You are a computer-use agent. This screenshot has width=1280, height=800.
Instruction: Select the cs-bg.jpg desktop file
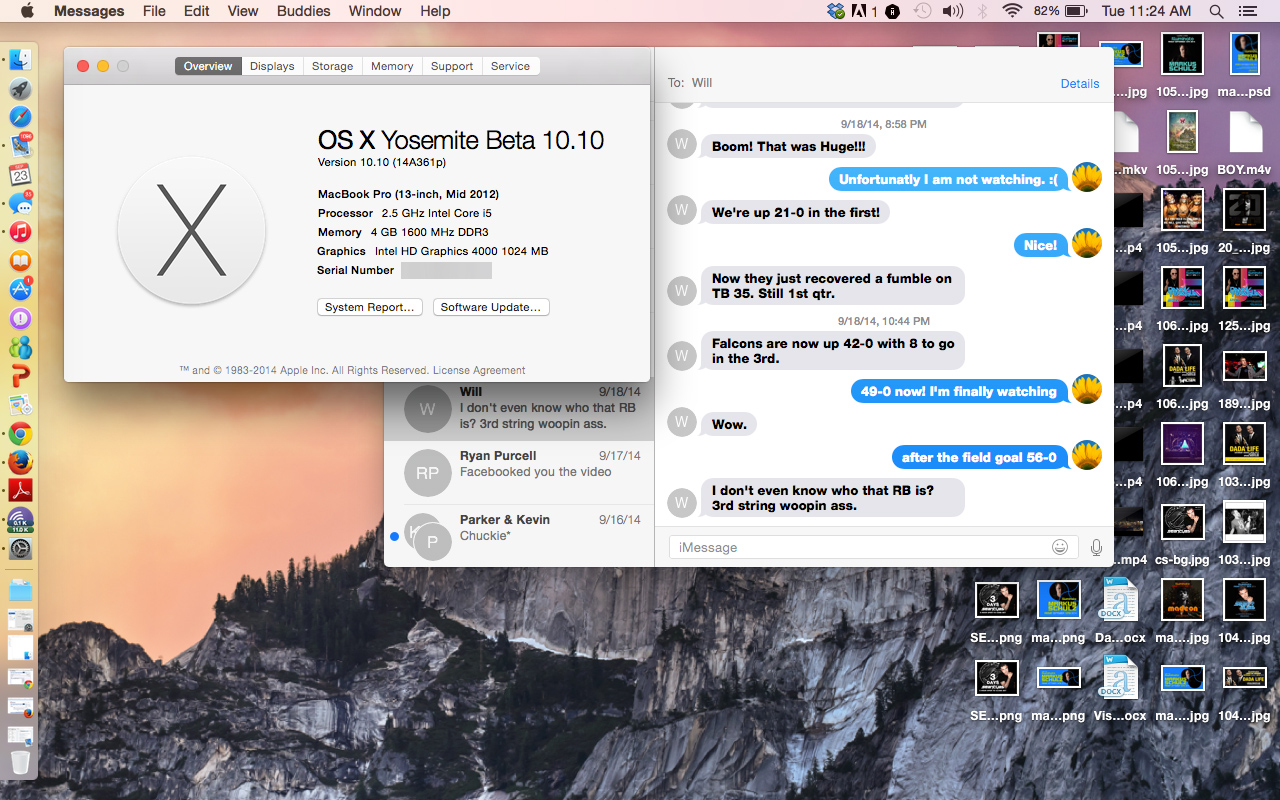(x=1183, y=533)
